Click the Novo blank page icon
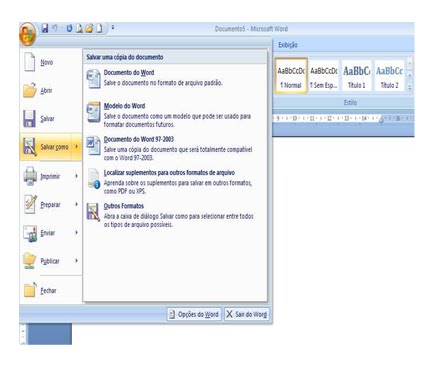 pyautogui.click(x=29, y=62)
